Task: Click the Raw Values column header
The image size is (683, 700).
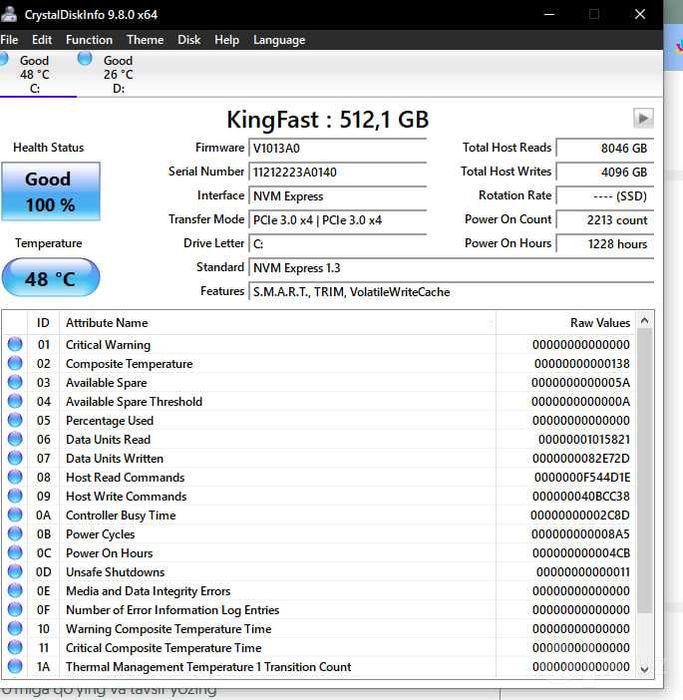Action: [x=565, y=322]
